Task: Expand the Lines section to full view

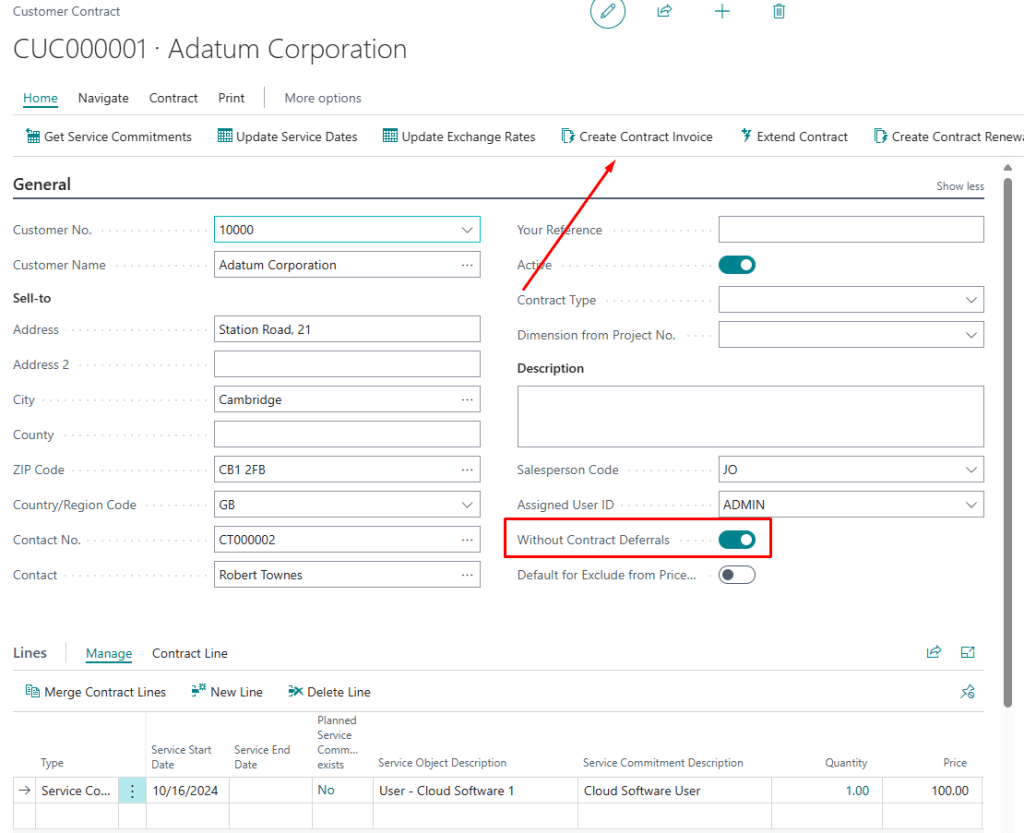Action: pos(967,652)
